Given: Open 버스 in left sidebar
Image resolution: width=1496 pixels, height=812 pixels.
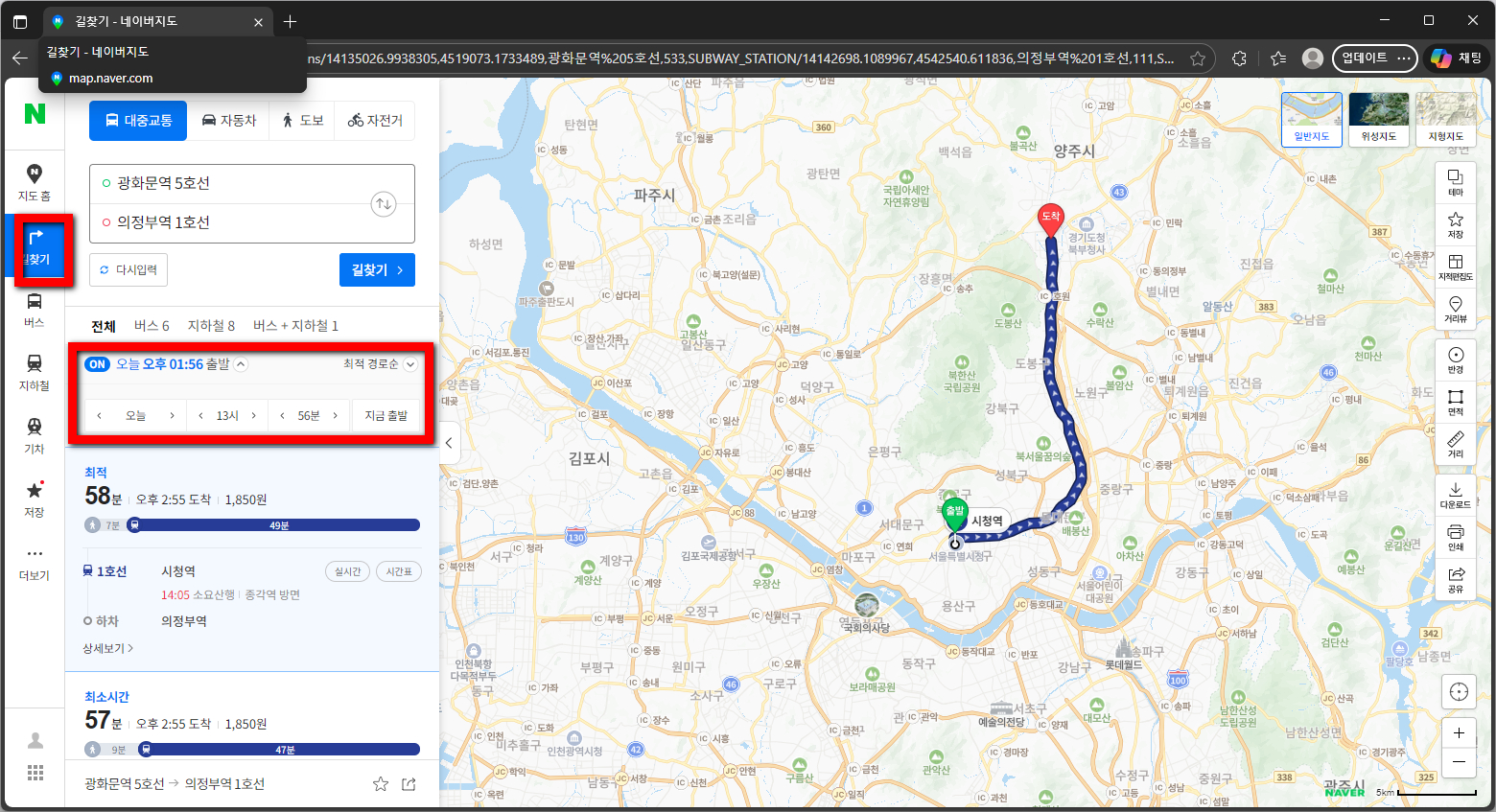Looking at the screenshot, I should coord(35,310).
